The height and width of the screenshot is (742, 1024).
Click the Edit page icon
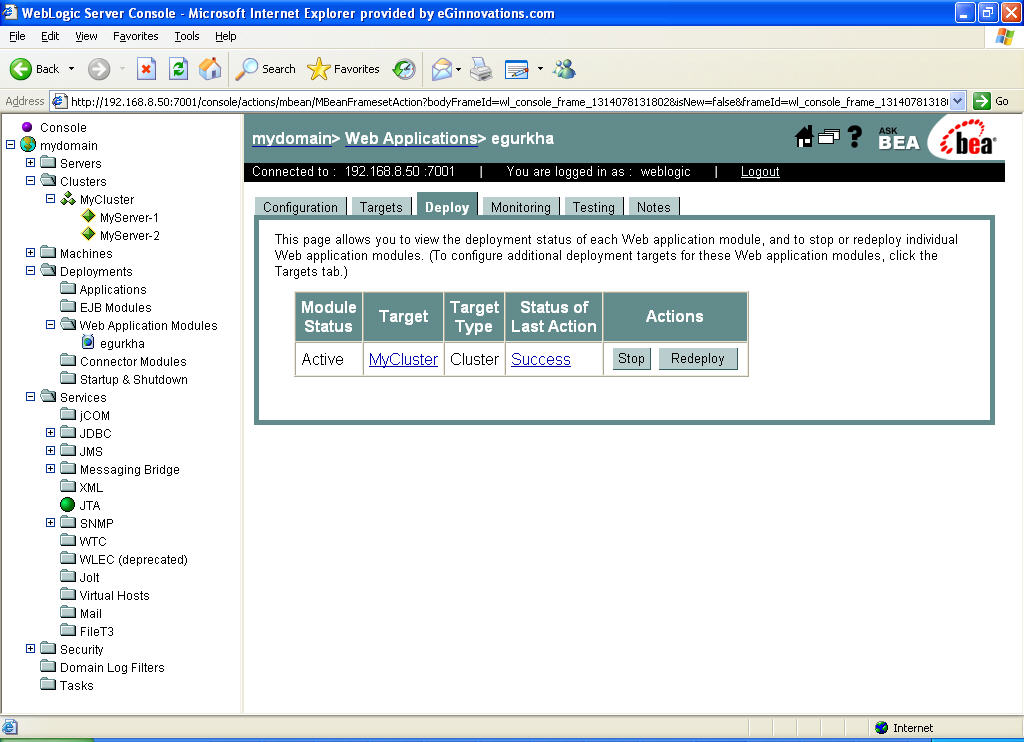(517, 69)
